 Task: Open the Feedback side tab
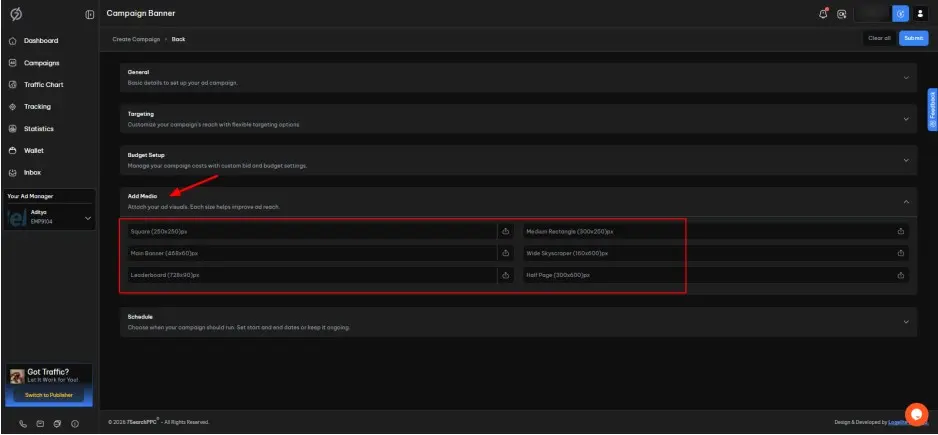coord(932,109)
